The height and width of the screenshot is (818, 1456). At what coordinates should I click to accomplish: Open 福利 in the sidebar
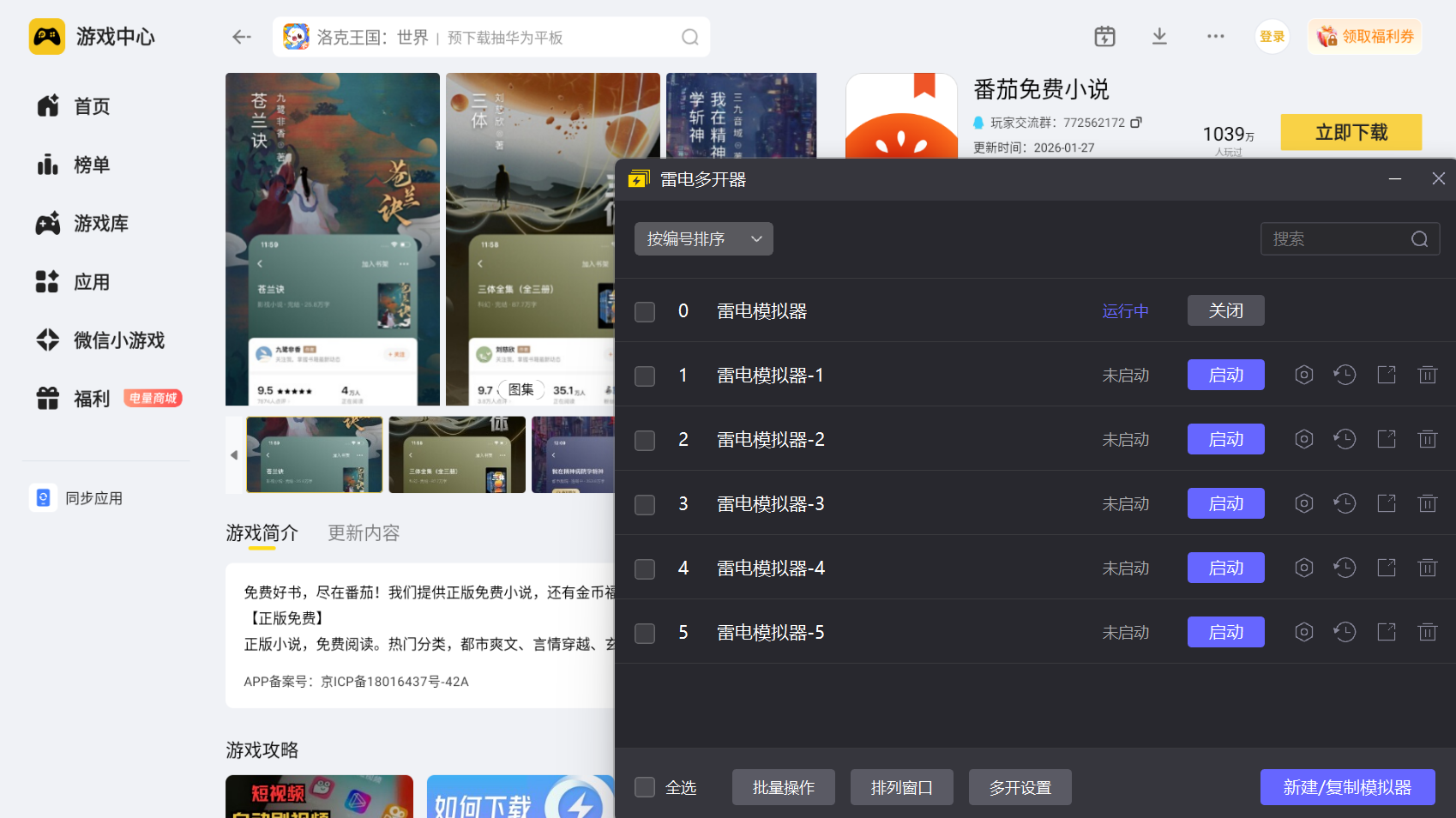108,399
